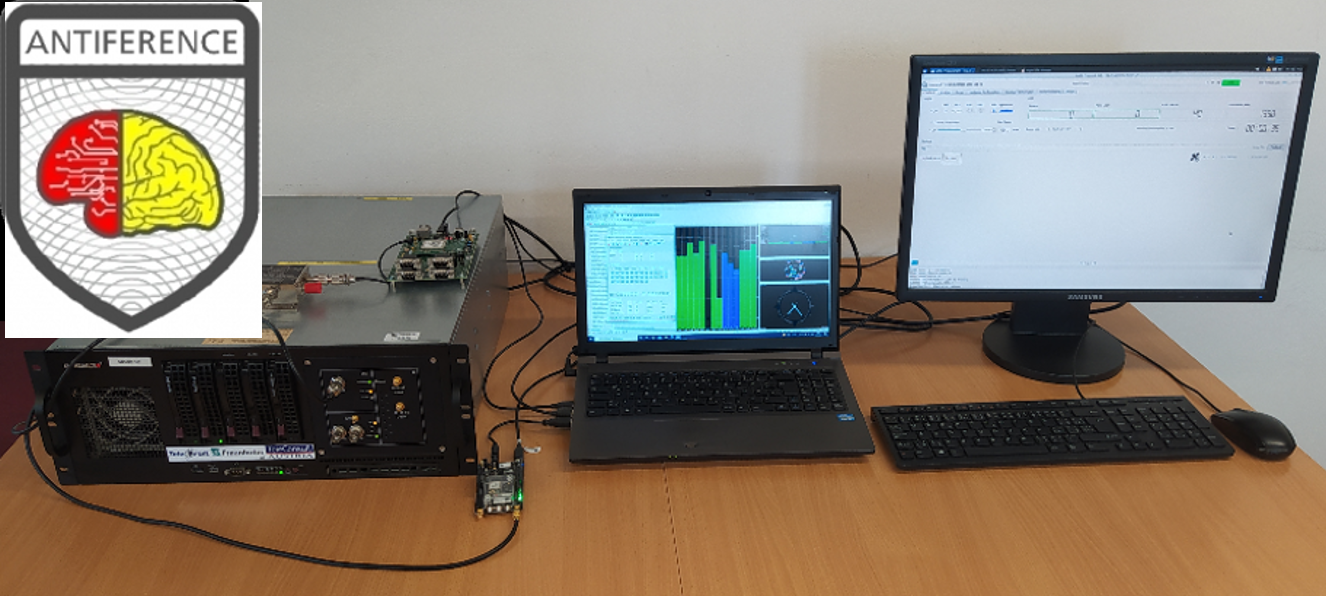Click the button at the right edge of the monitor panel
1326x596 pixels.
coord(1276,148)
